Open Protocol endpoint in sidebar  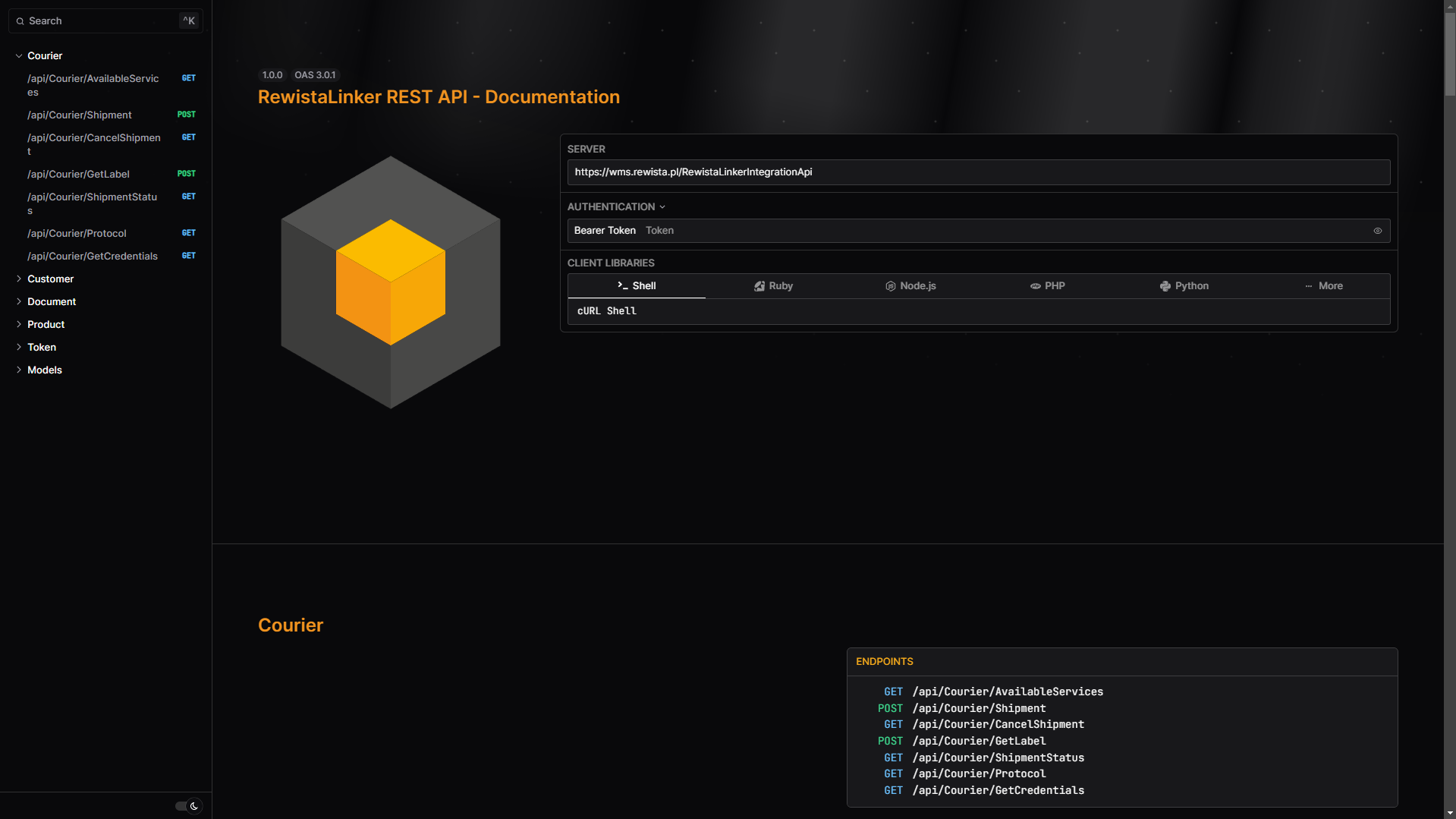106,233
